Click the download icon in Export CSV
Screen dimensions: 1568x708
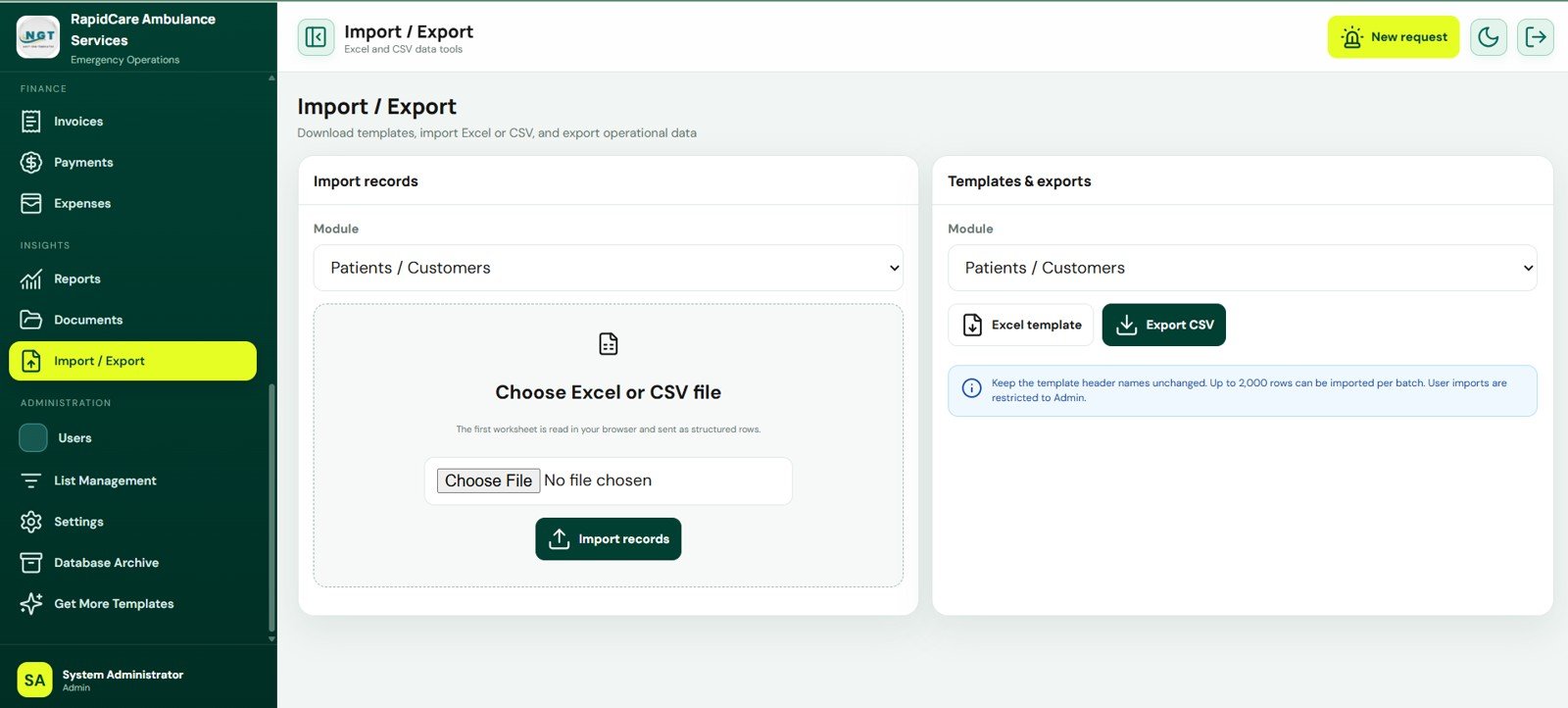1127,326
